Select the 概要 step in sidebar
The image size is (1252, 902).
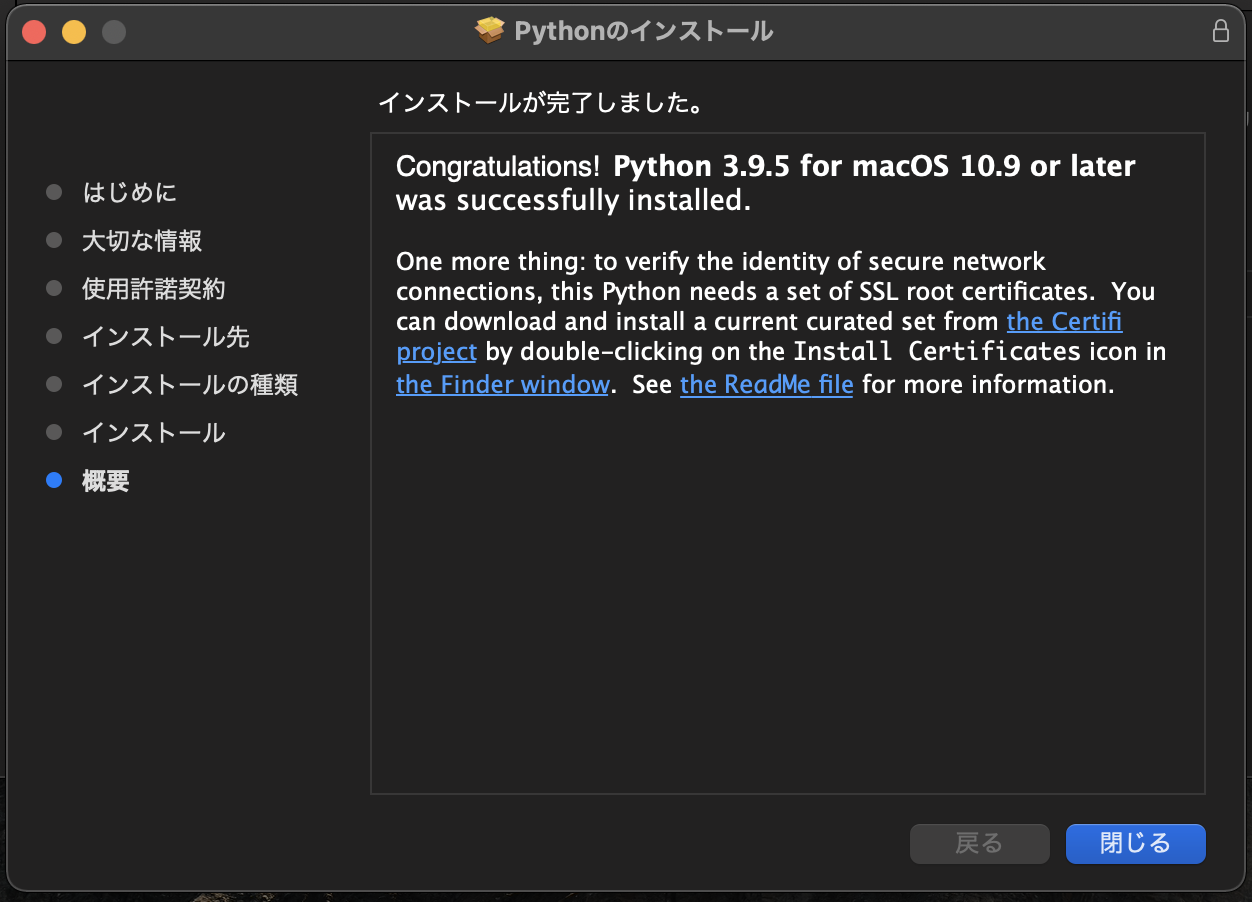tap(106, 481)
